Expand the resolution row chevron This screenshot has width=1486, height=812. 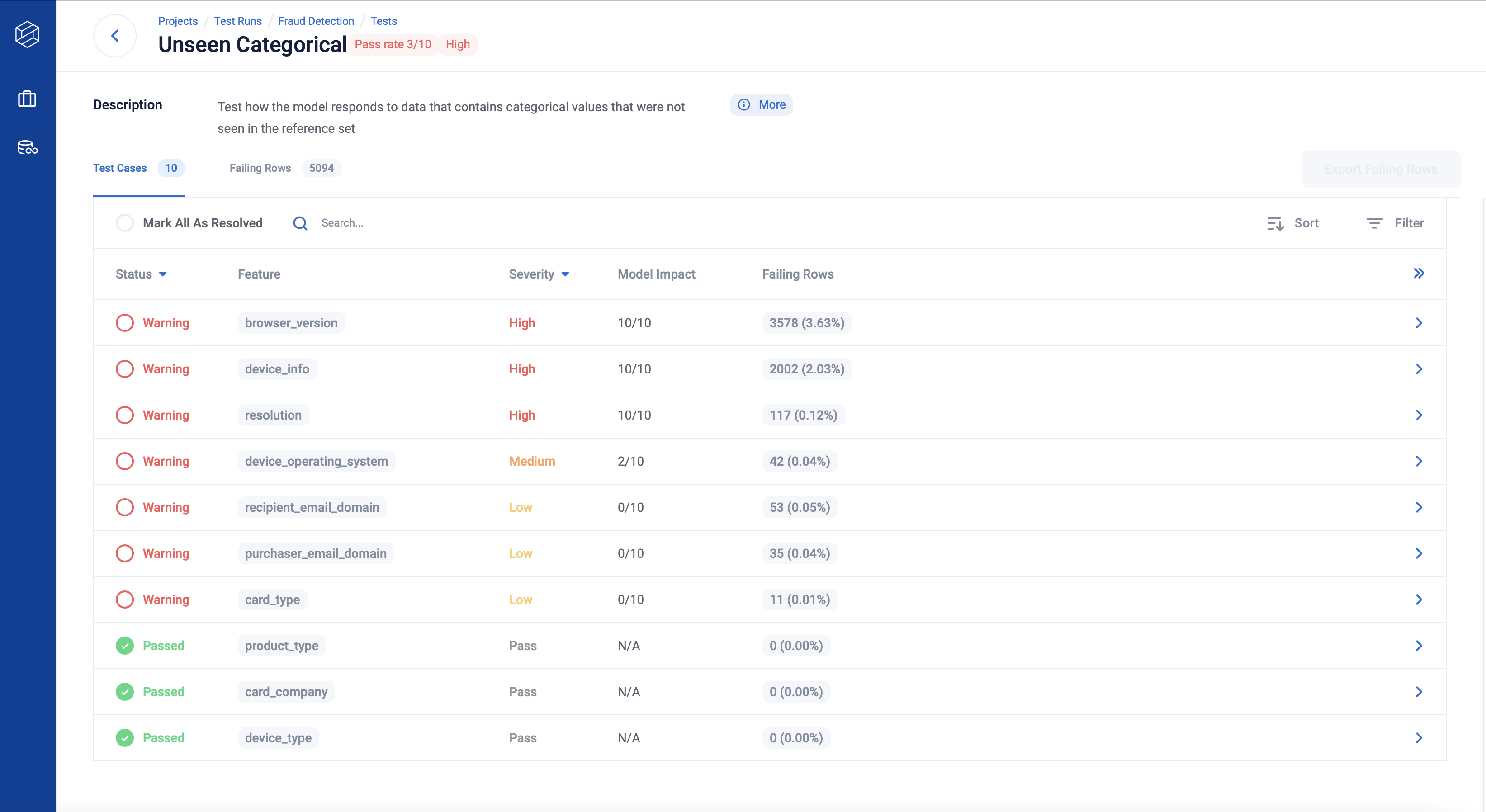(x=1419, y=415)
